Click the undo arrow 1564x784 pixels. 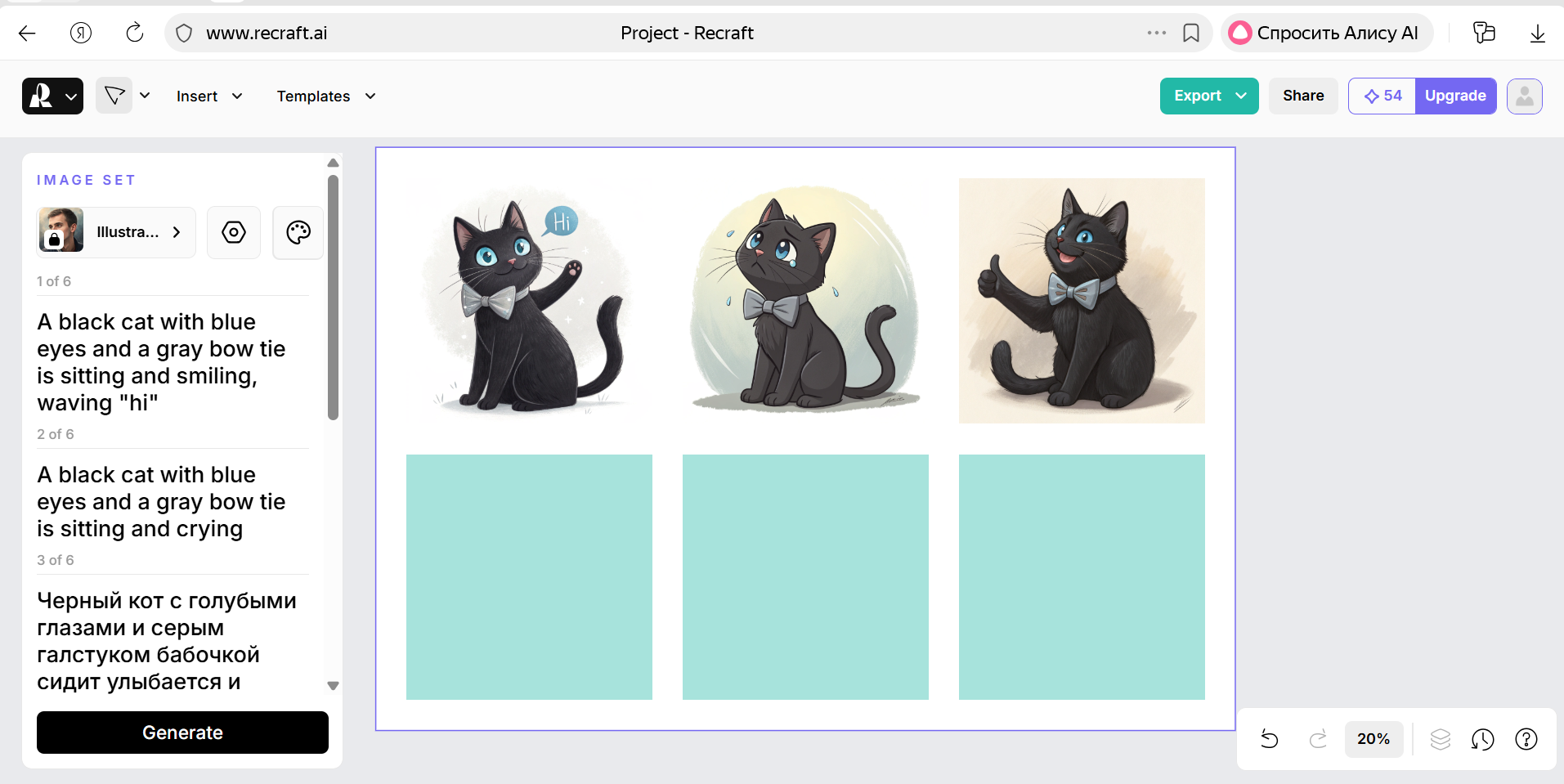[x=1269, y=739]
